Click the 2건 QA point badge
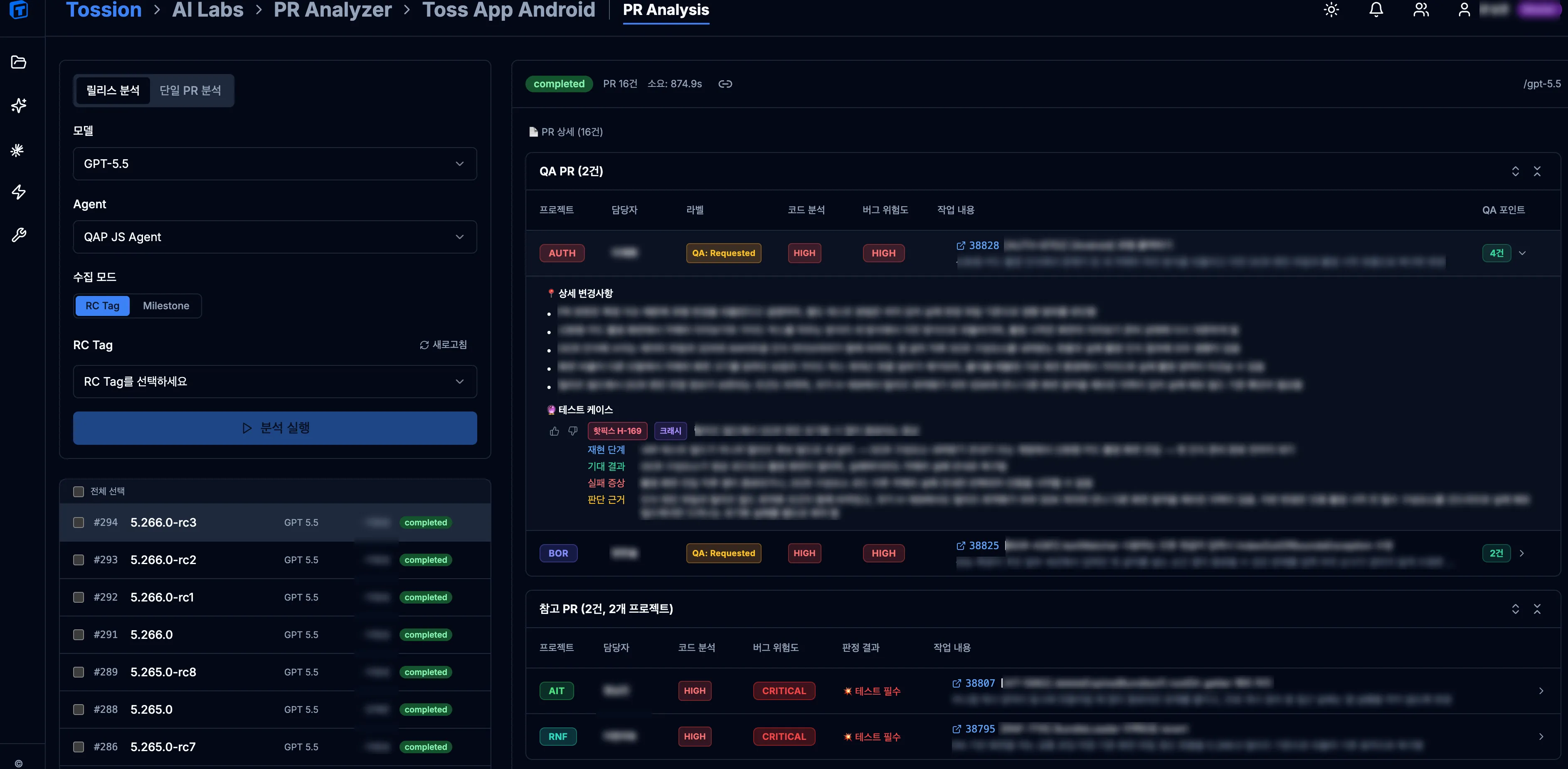1568x769 pixels. [x=1496, y=553]
